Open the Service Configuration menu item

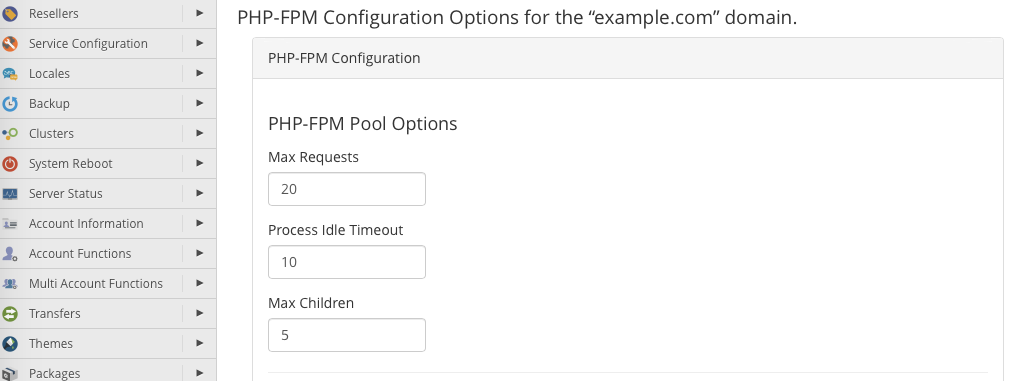(88, 44)
